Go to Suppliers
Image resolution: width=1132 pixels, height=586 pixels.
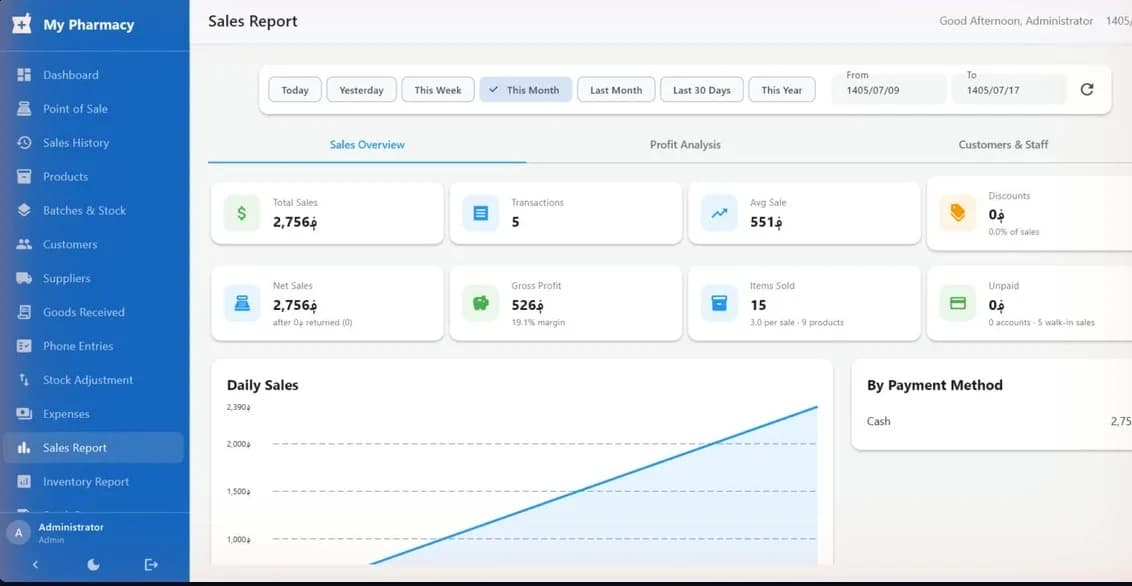(x=94, y=279)
